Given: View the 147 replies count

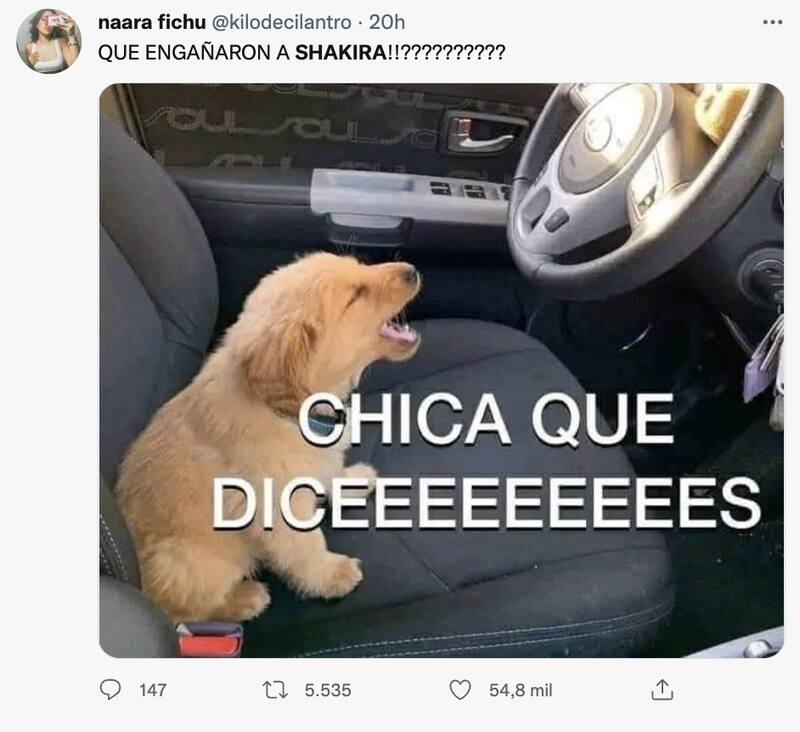Looking at the screenshot, I should 153,690.
